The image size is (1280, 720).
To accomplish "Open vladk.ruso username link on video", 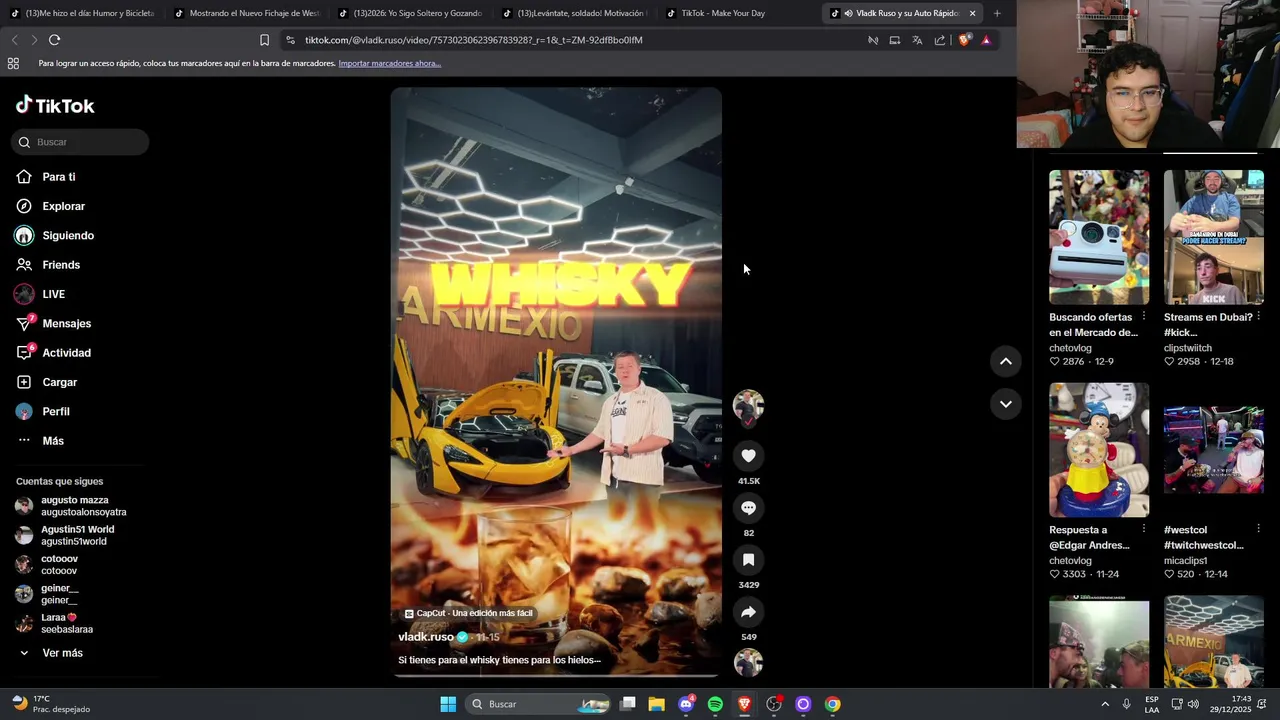I will coord(426,637).
